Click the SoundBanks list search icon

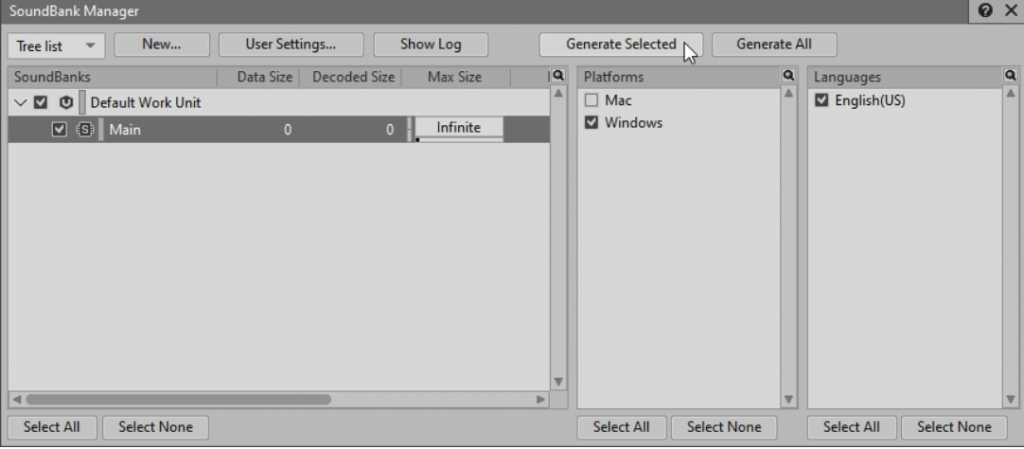click(x=558, y=76)
